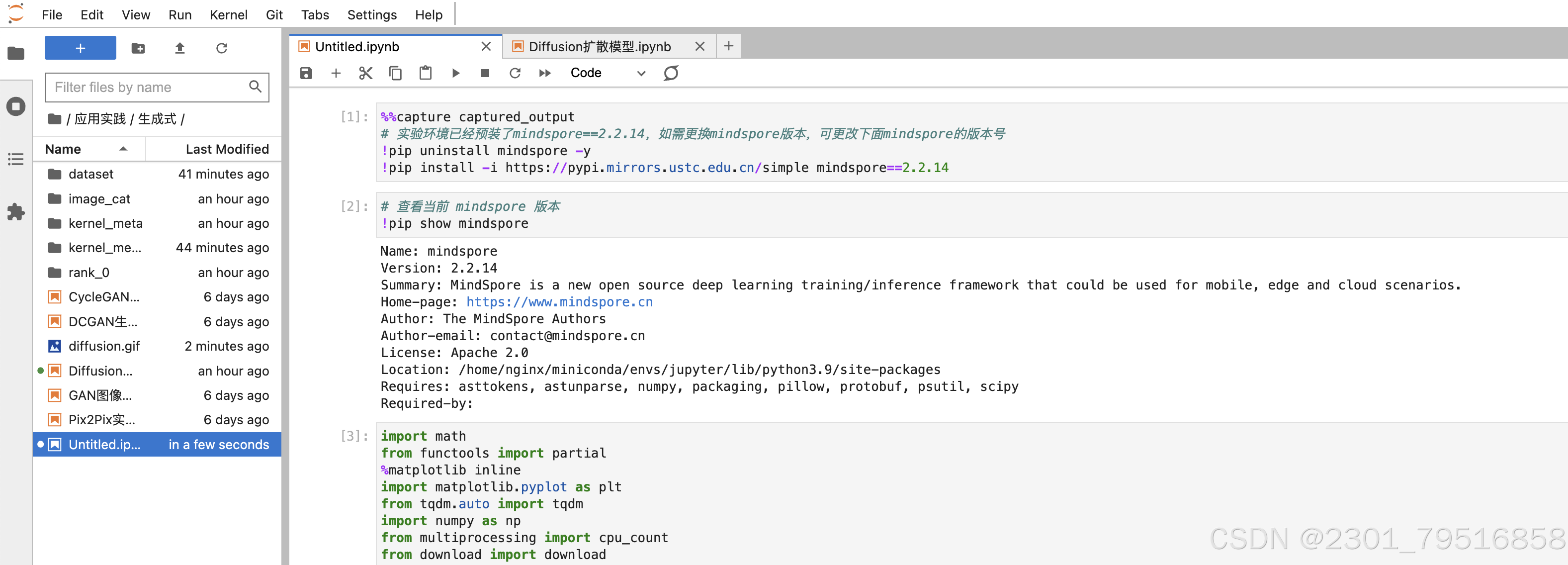The height and width of the screenshot is (565, 1568).
Task: Refresh the file browser list
Action: coord(222,48)
